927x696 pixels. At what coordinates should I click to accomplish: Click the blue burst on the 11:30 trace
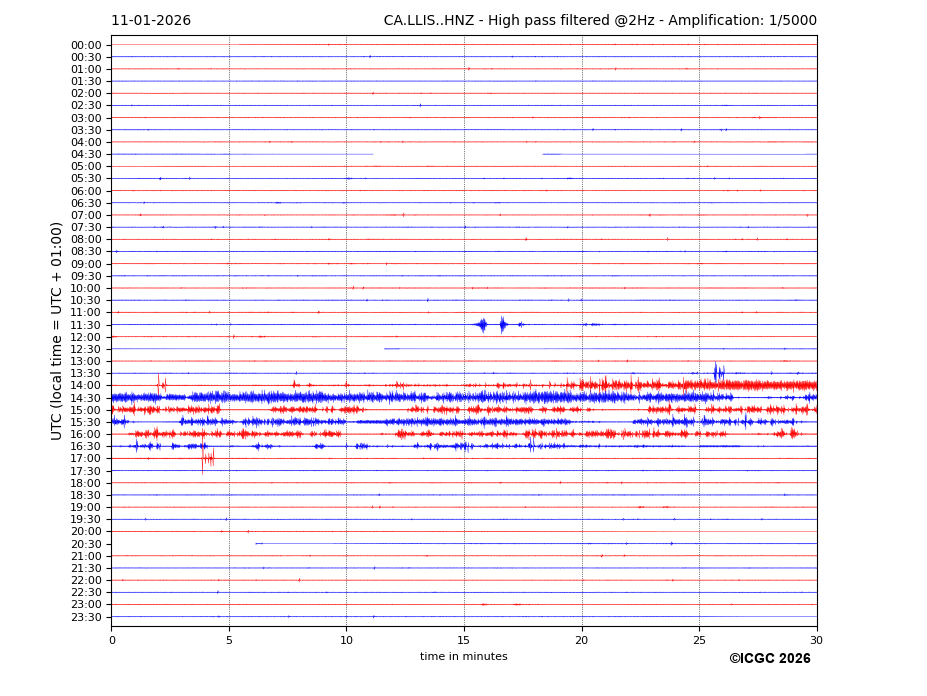point(483,324)
